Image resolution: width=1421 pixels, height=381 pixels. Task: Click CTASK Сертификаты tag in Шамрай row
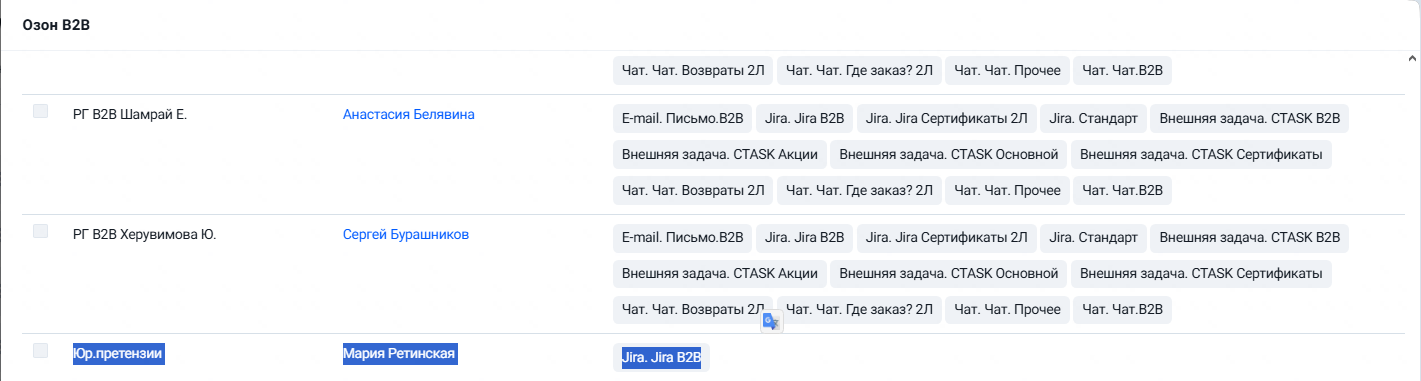(1201, 154)
